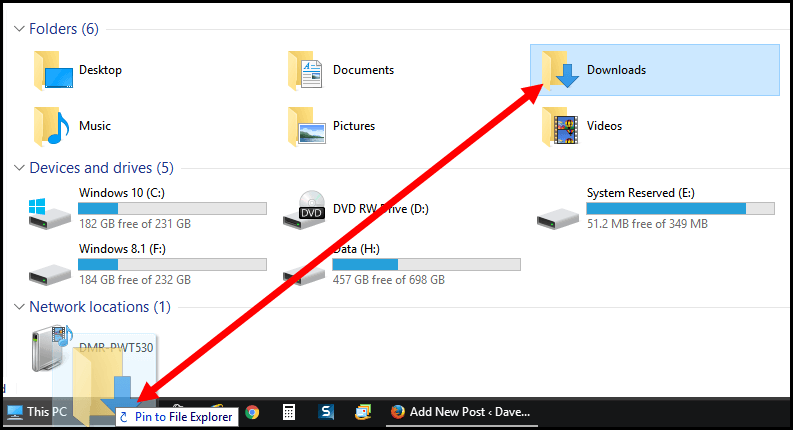Click the Music folder label
Screen dimensions: 793x430
tap(95, 126)
